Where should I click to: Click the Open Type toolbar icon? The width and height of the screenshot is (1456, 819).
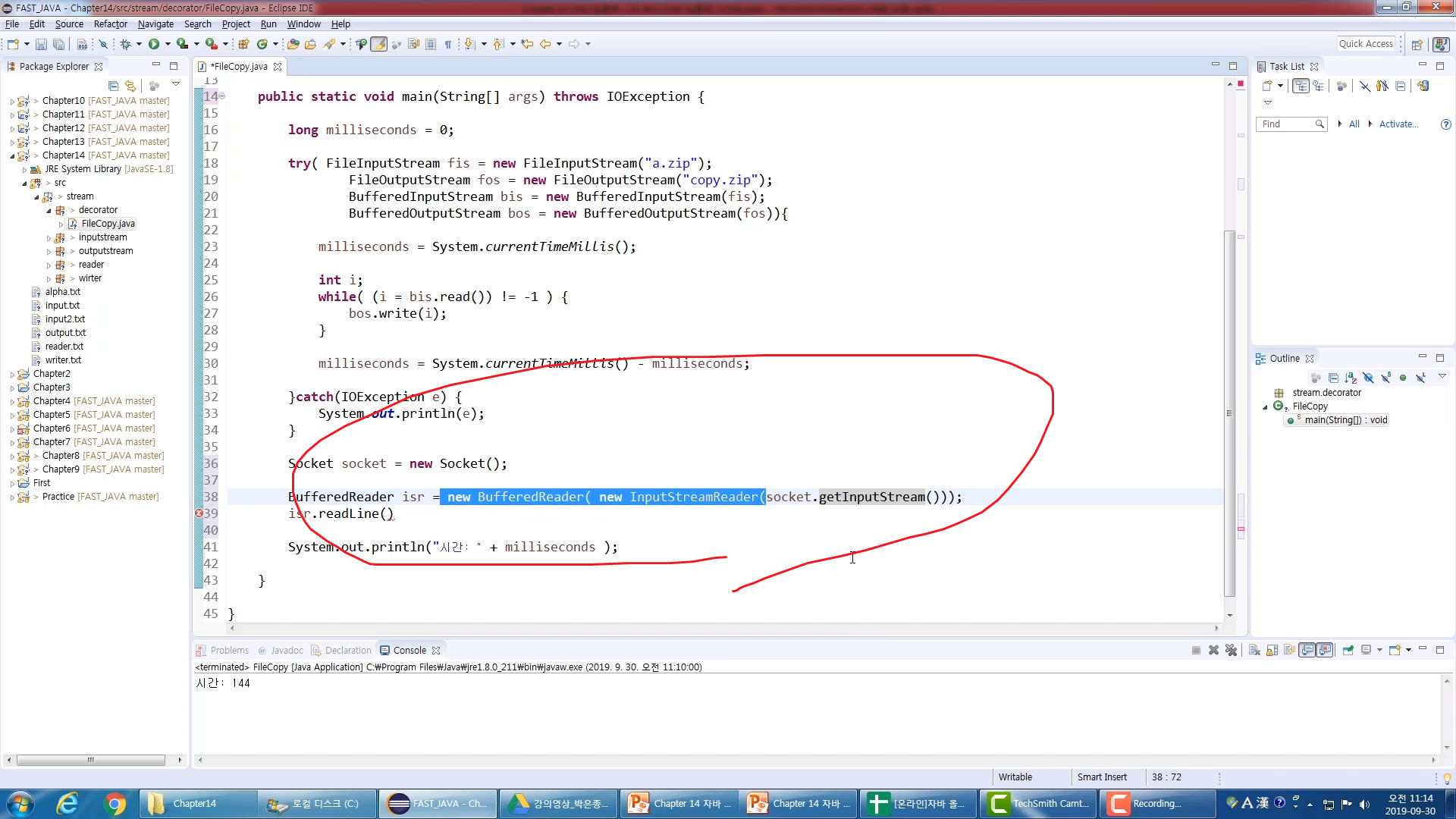coord(293,44)
